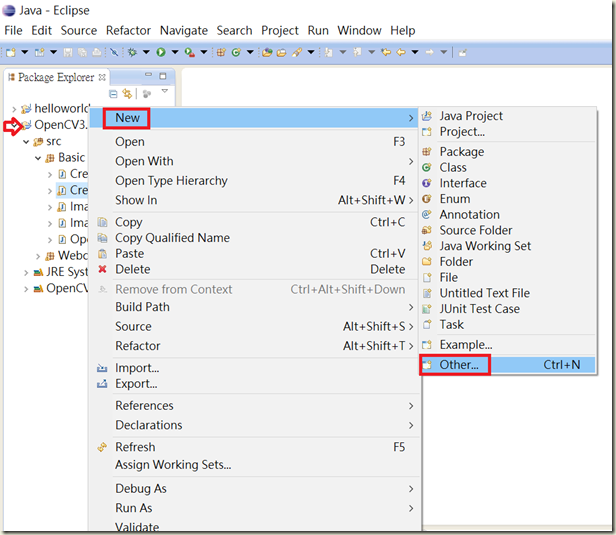Click the Open Type toolbar icon
Image resolution: width=616 pixels, height=535 pixels.
click(x=267, y=52)
